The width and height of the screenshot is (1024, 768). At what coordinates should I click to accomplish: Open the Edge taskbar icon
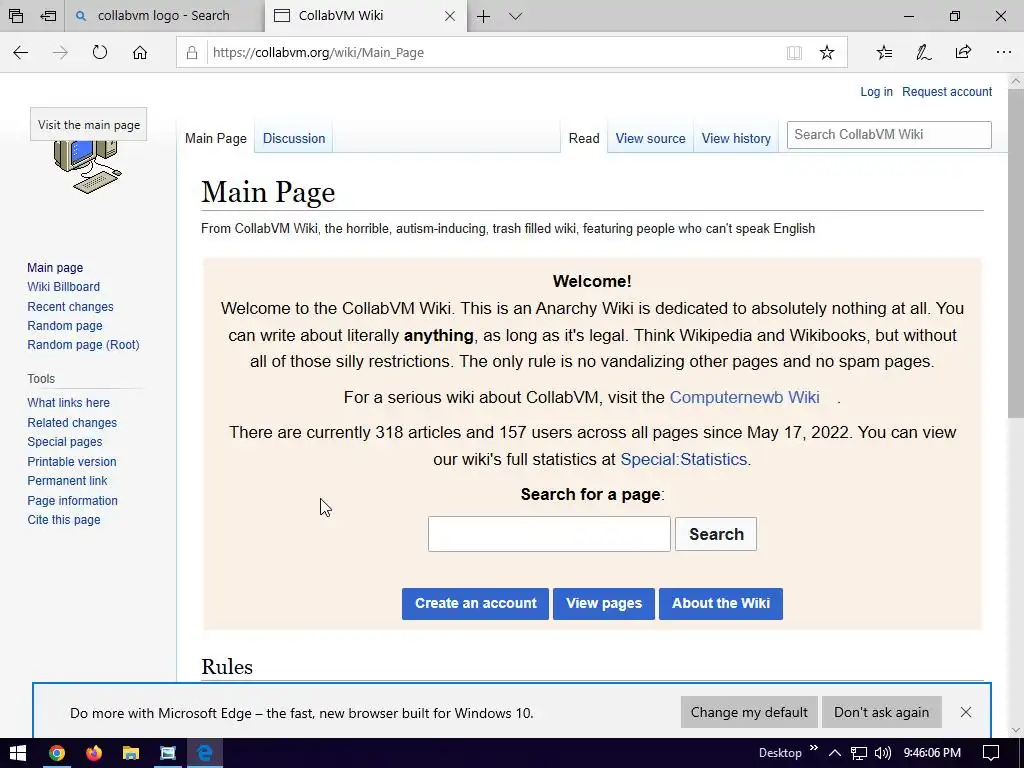(x=205, y=754)
